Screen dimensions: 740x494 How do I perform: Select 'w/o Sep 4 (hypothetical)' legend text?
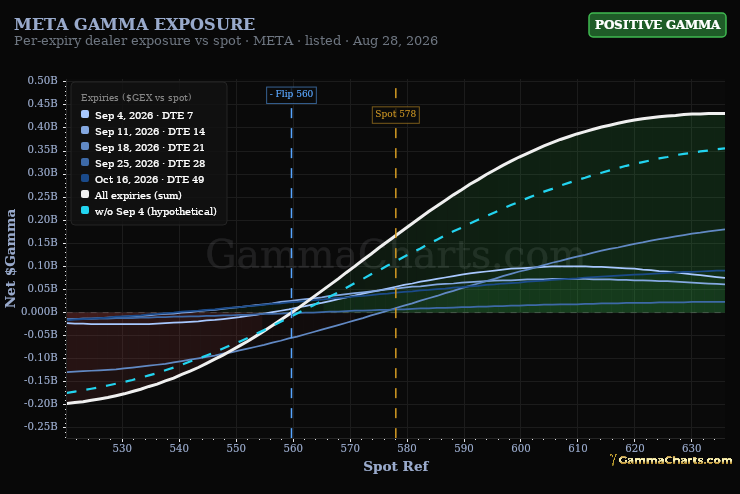point(156,211)
